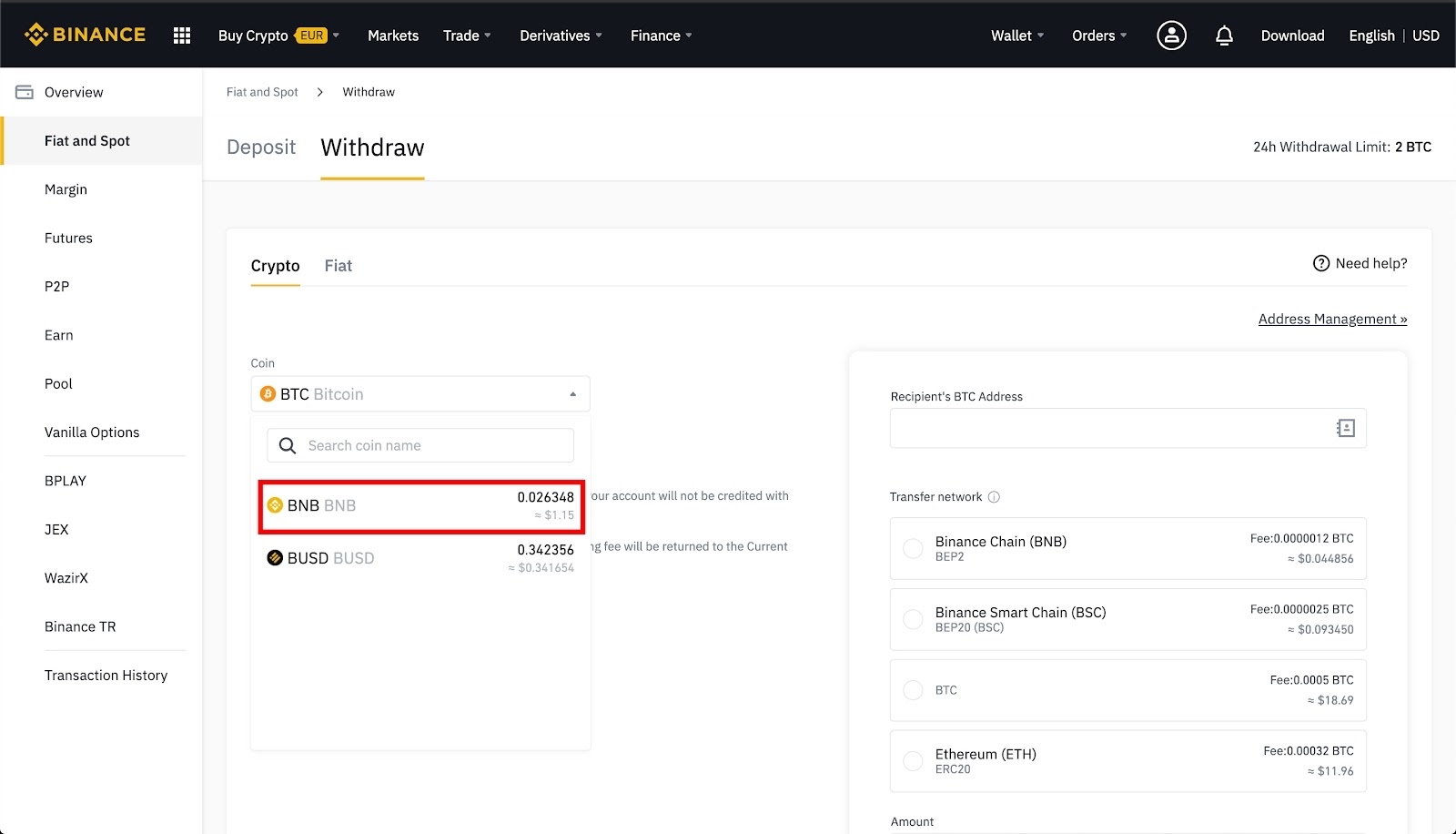
Task: Switch to the Deposit tab
Action: 261,147
